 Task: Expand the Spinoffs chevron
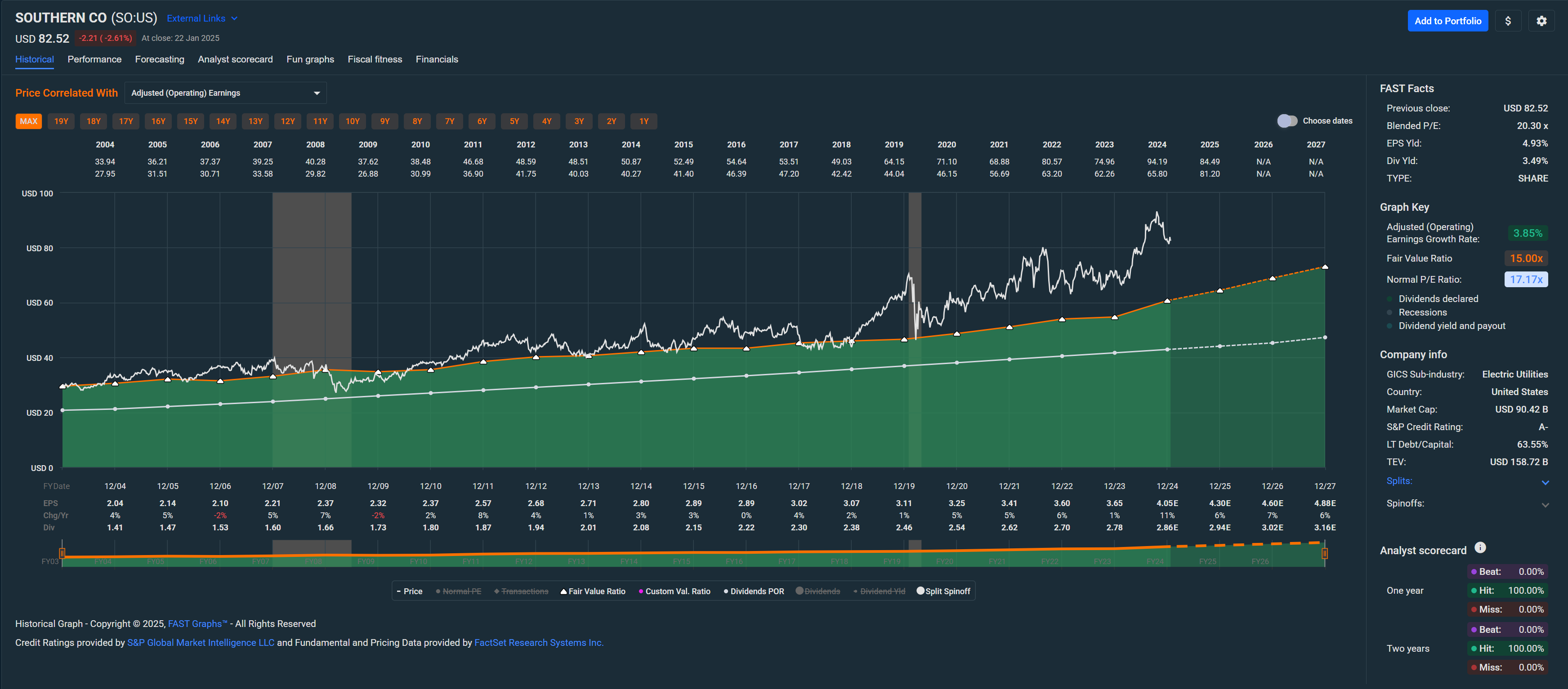[1545, 505]
